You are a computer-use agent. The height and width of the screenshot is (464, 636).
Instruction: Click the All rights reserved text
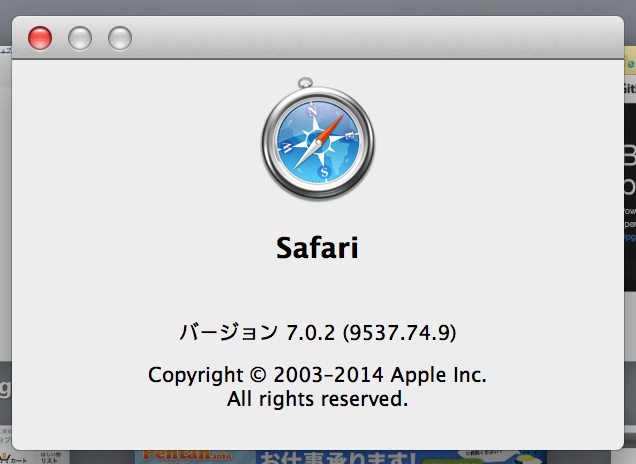click(317, 399)
